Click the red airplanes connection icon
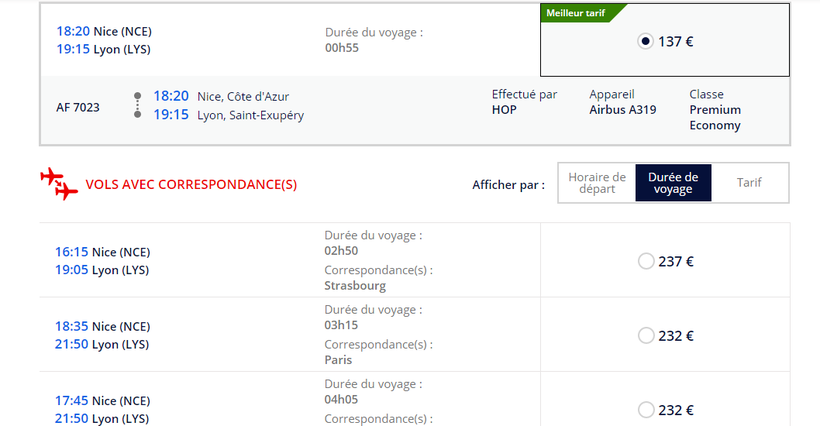Screen dimensions: 820x426 click(59, 184)
